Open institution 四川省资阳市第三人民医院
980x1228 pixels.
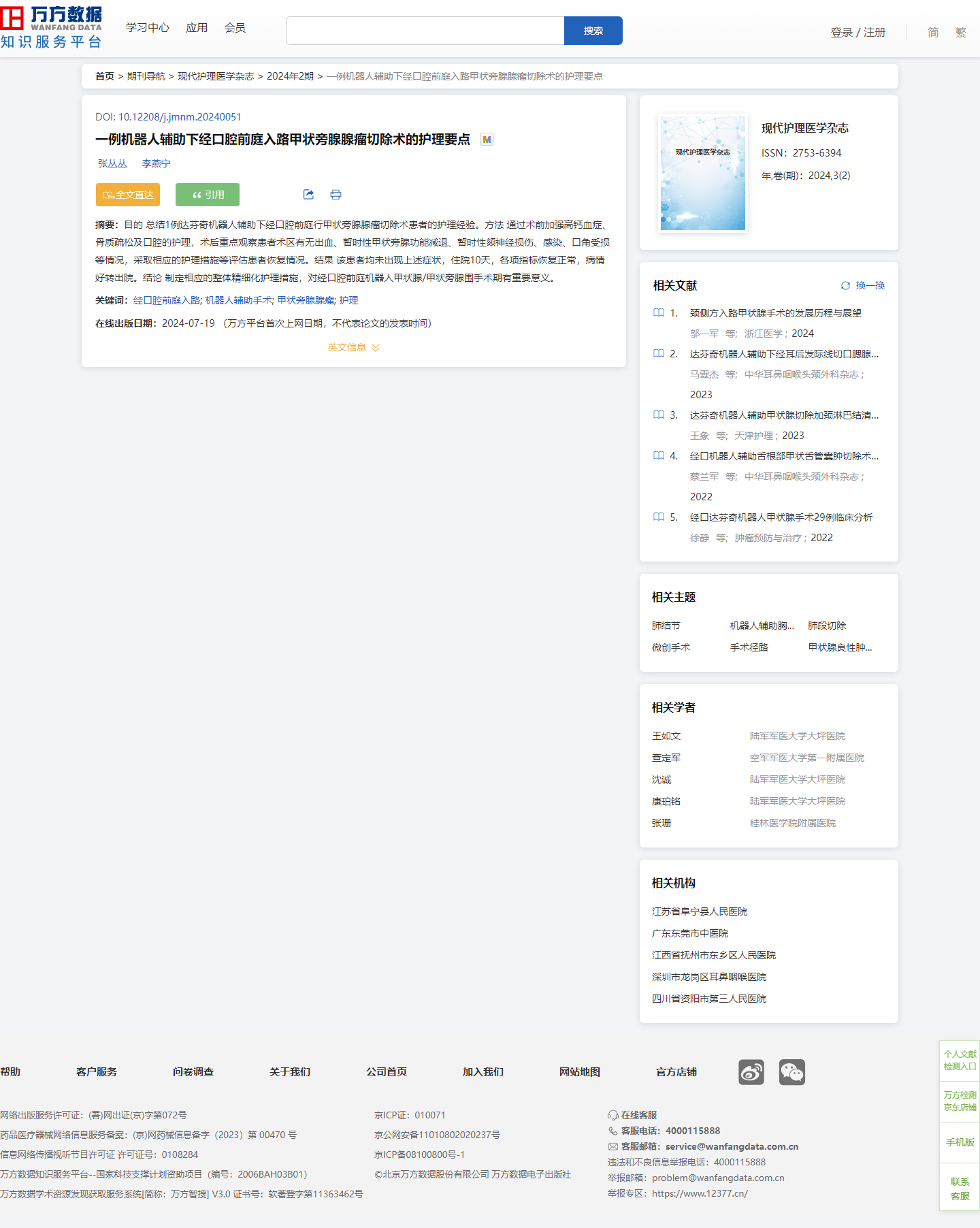(x=709, y=999)
